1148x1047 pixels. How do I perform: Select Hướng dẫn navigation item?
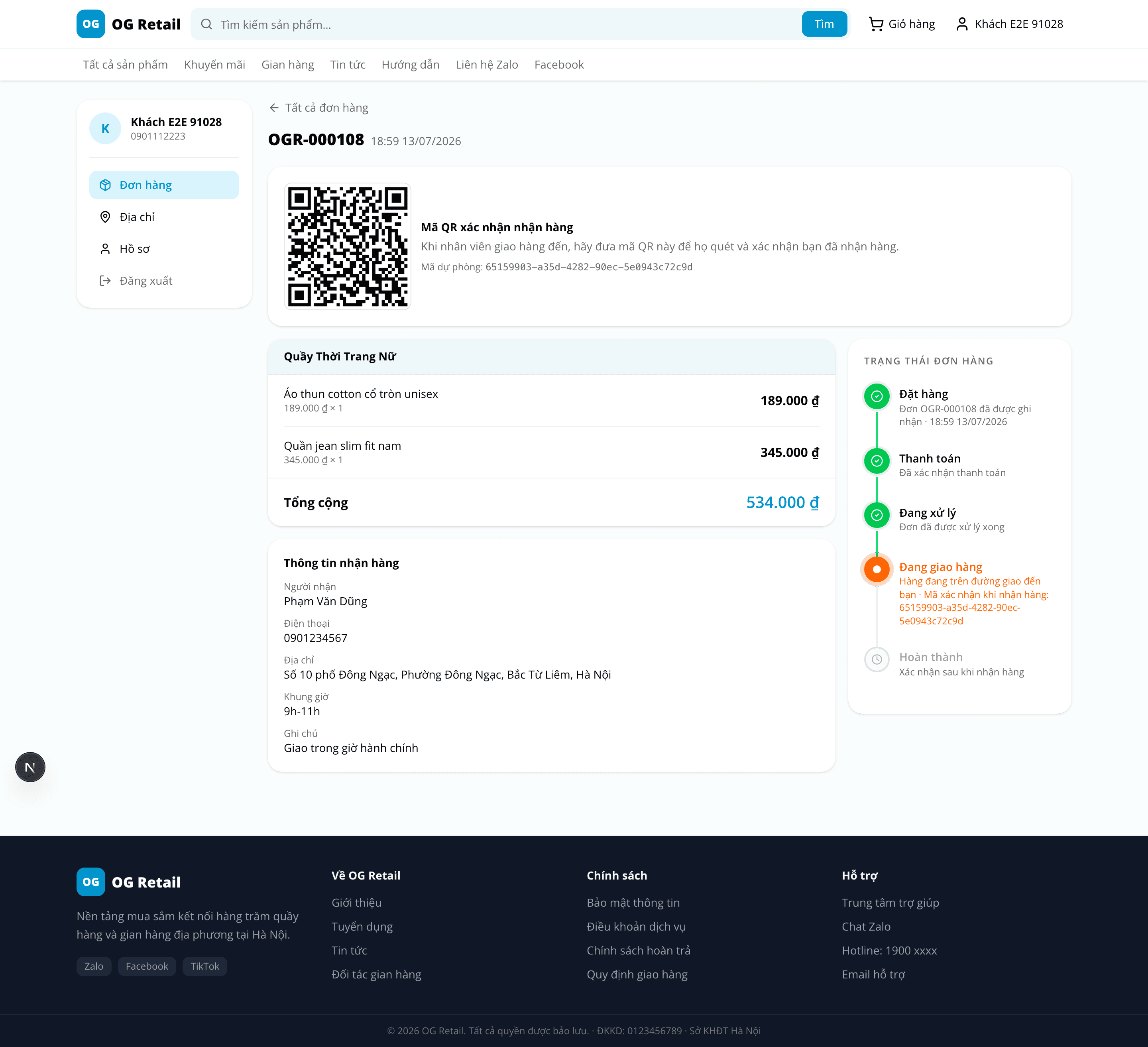click(411, 64)
